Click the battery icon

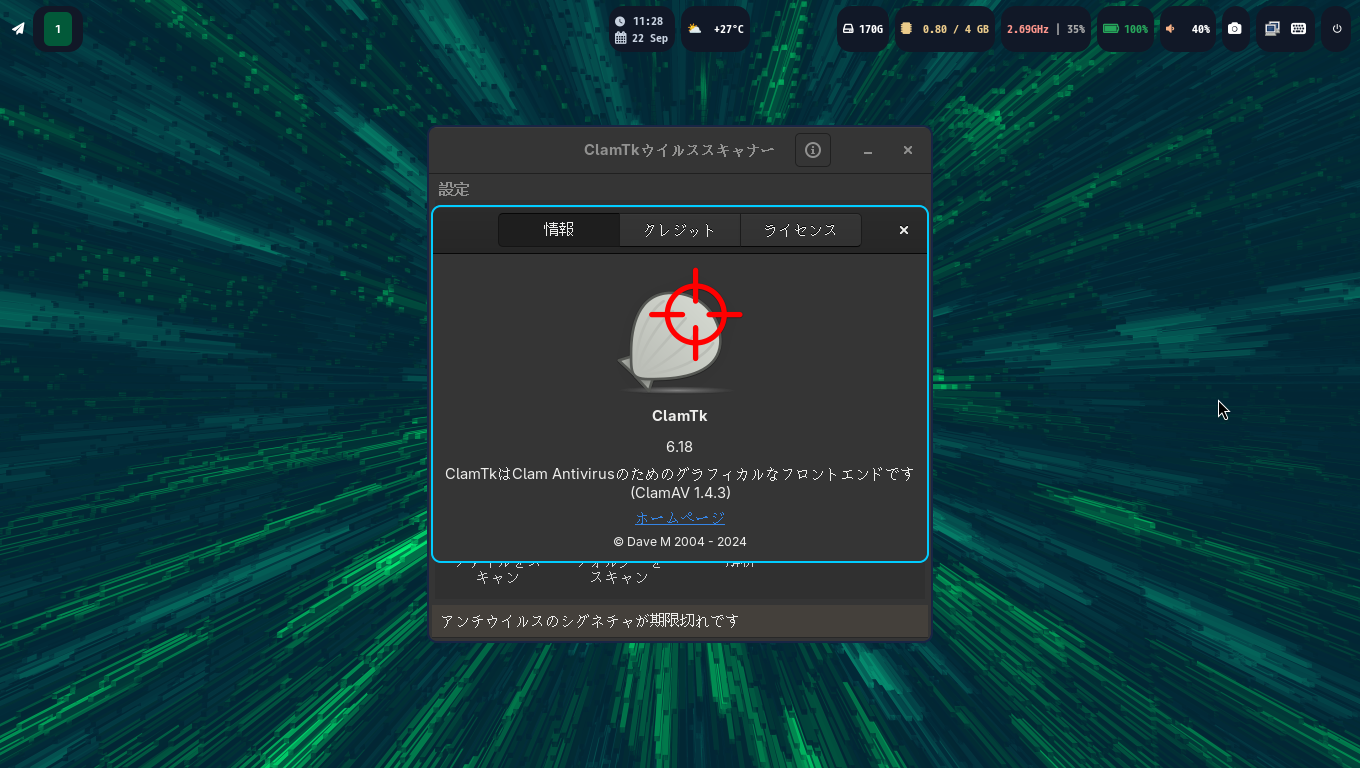(x=1111, y=29)
